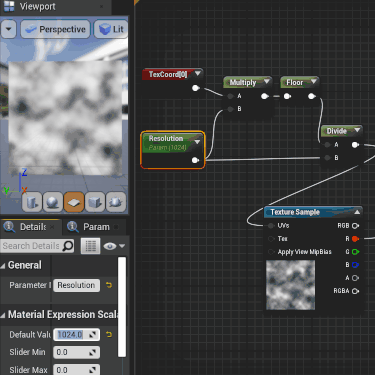This screenshot has height=375, width=375.
Task: Reset Default Value with yellow arrow
Action: [109, 334]
